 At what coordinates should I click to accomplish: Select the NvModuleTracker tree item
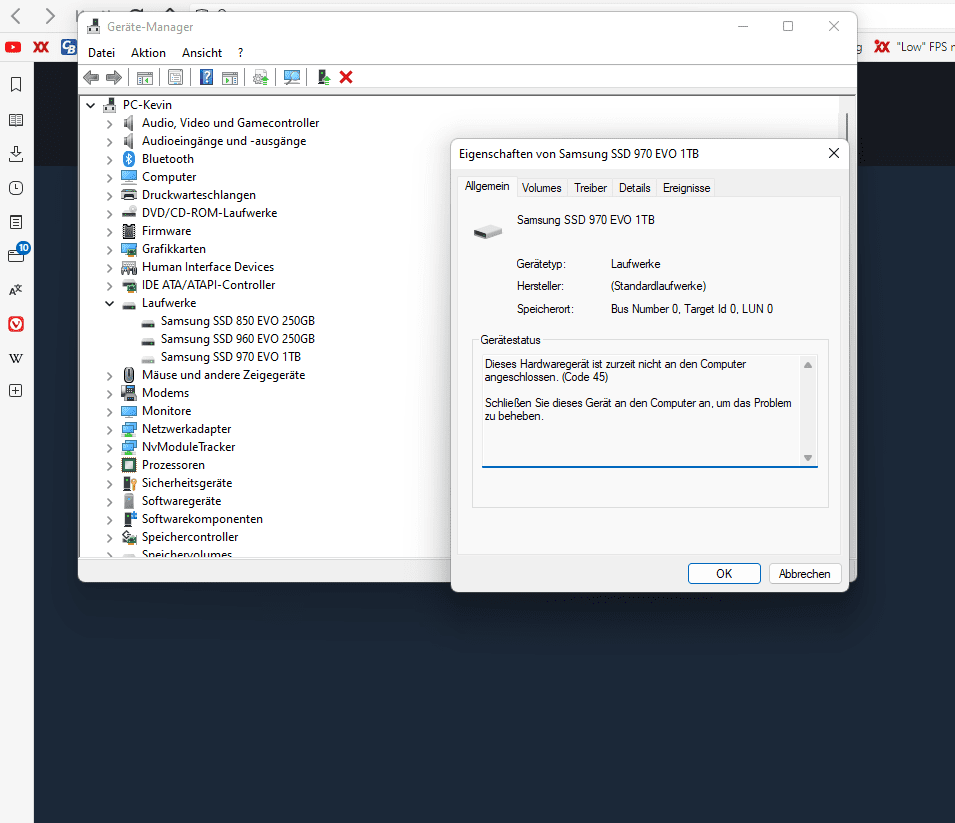pyautogui.click(x=188, y=447)
